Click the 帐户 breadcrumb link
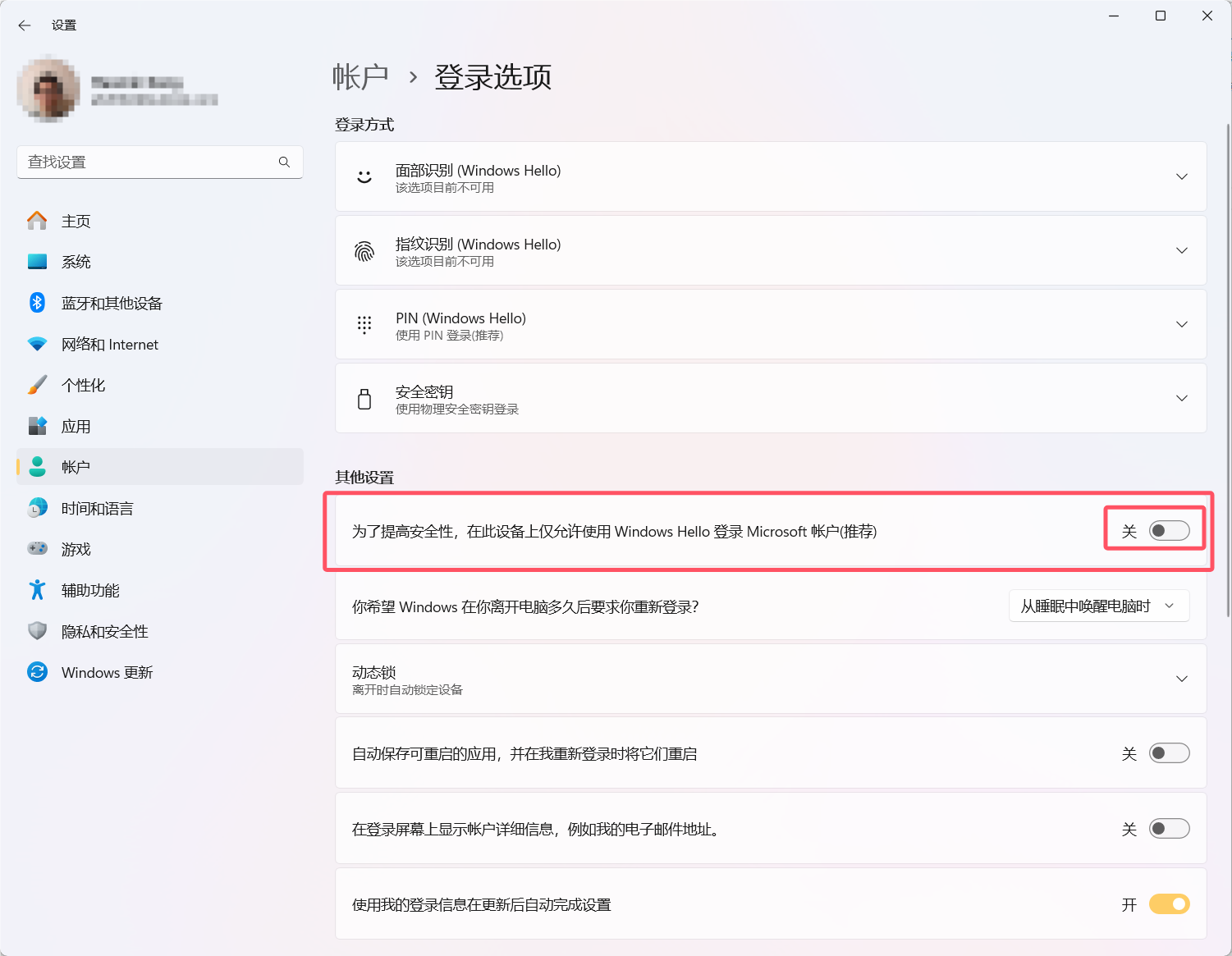Screen dimensions: 1232x956 click(x=360, y=76)
